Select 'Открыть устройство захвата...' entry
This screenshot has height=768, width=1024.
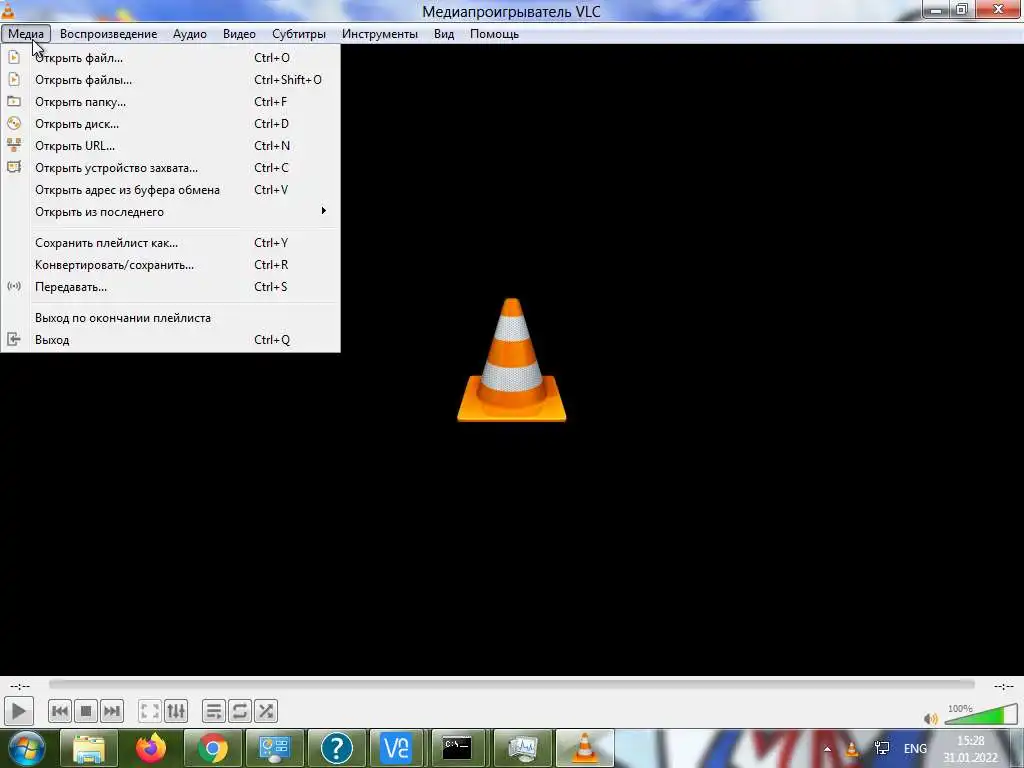click(x=170, y=168)
